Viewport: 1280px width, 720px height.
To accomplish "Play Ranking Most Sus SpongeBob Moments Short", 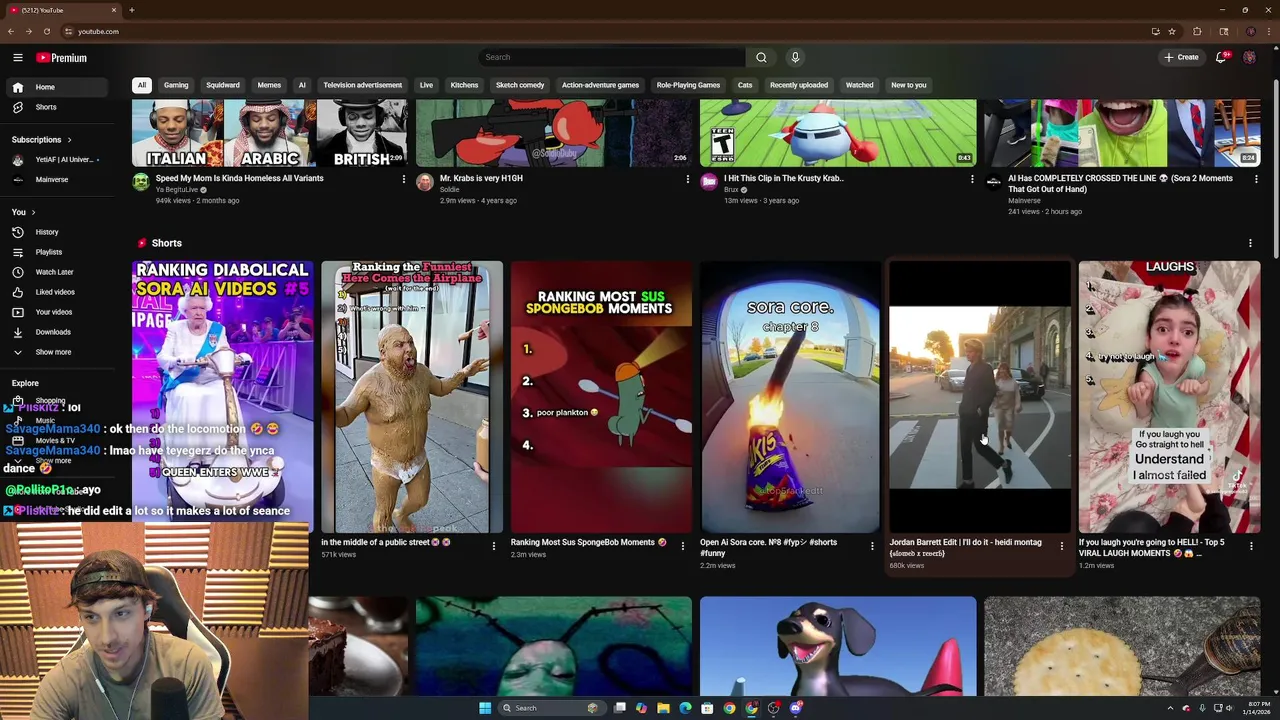I will [x=601, y=397].
